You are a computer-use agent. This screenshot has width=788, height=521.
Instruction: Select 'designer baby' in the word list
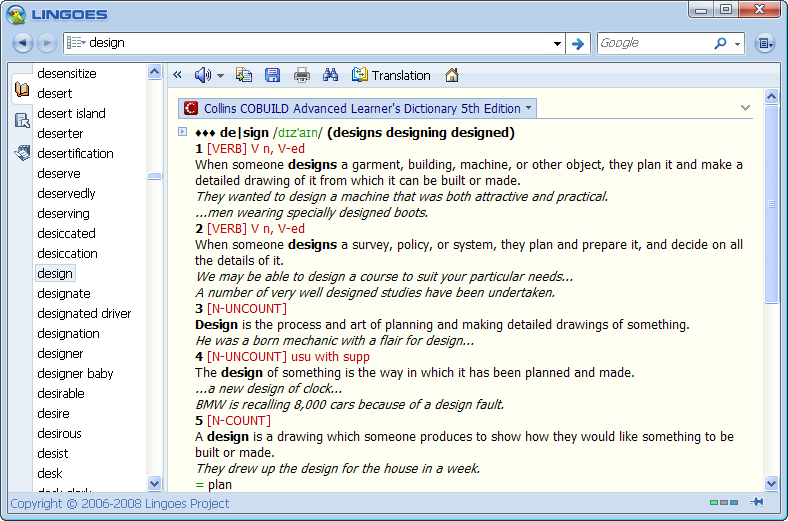(x=75, y=374)
